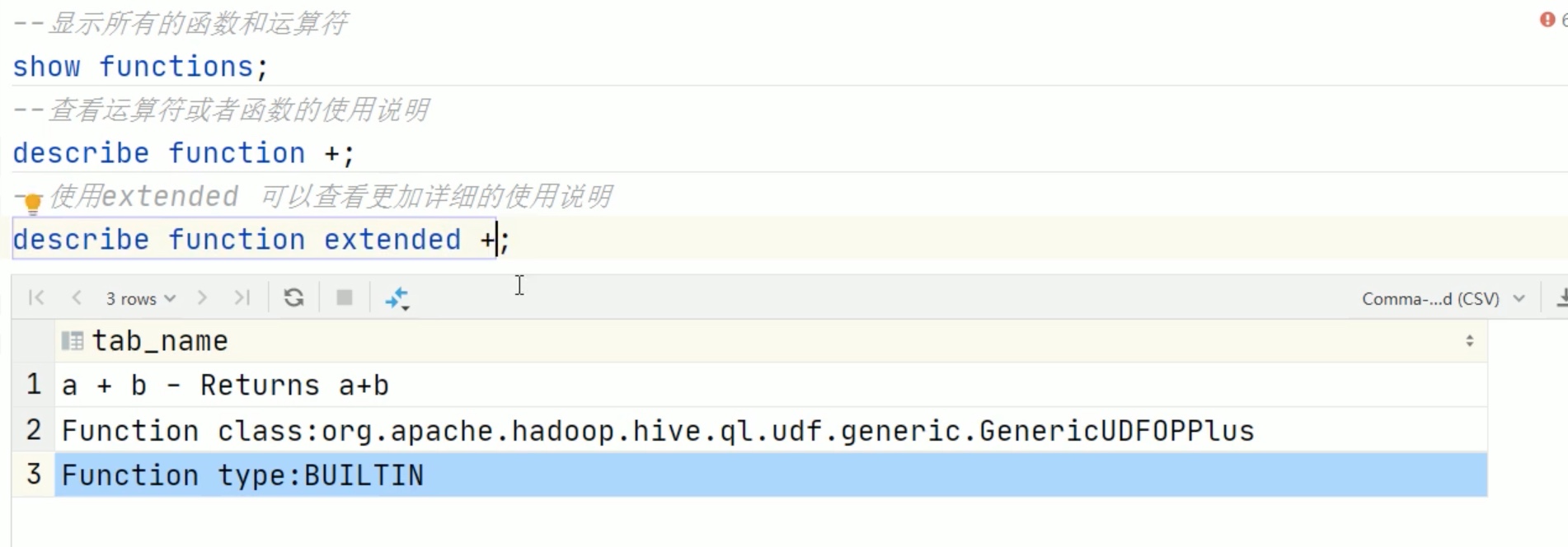The width and height of the screenshot is (1568, 547).
Task: Click the 'describe function +;' statement
Action: click(183, 152)
